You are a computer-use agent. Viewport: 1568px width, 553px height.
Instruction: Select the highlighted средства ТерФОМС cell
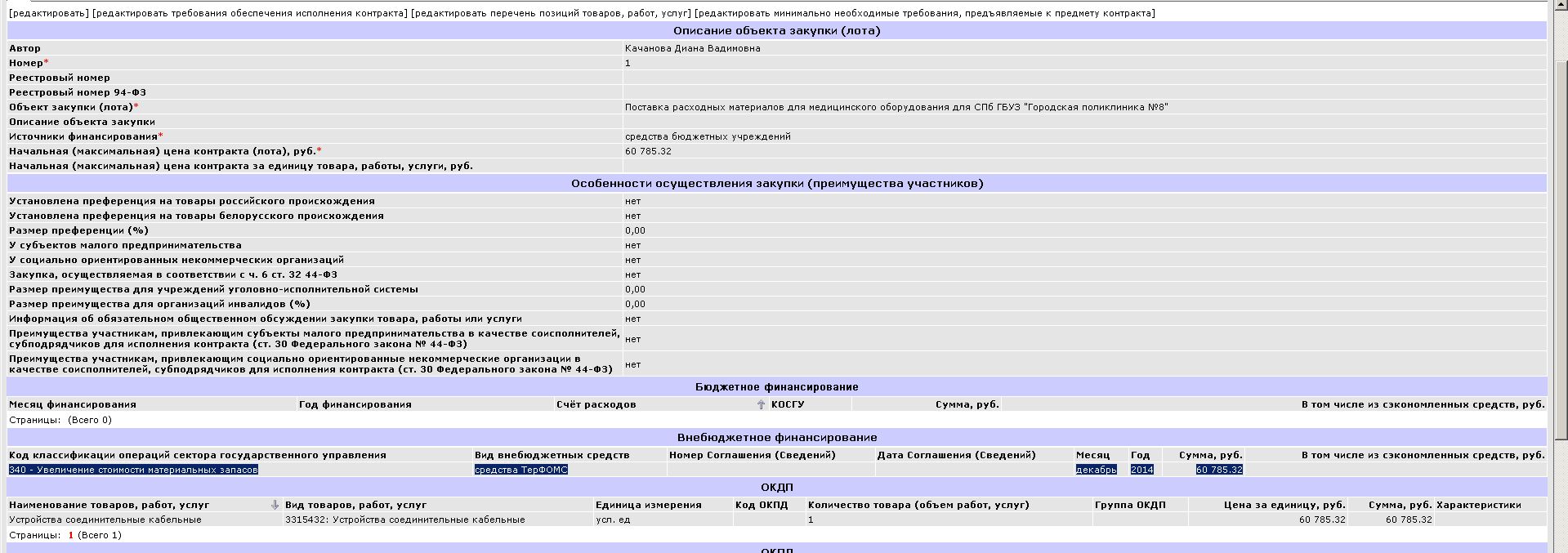[x=521, y=470]
